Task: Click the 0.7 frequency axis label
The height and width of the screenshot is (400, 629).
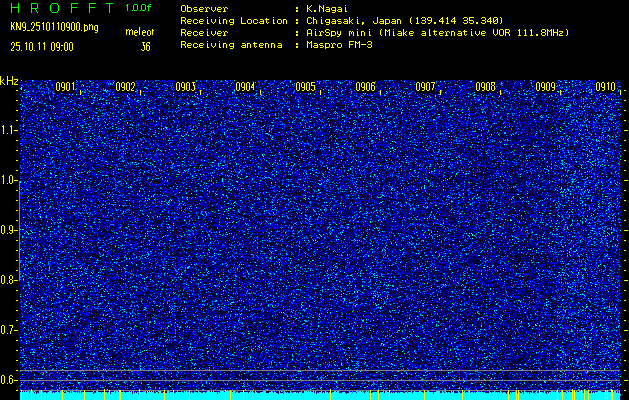Action: coord(9,329)
